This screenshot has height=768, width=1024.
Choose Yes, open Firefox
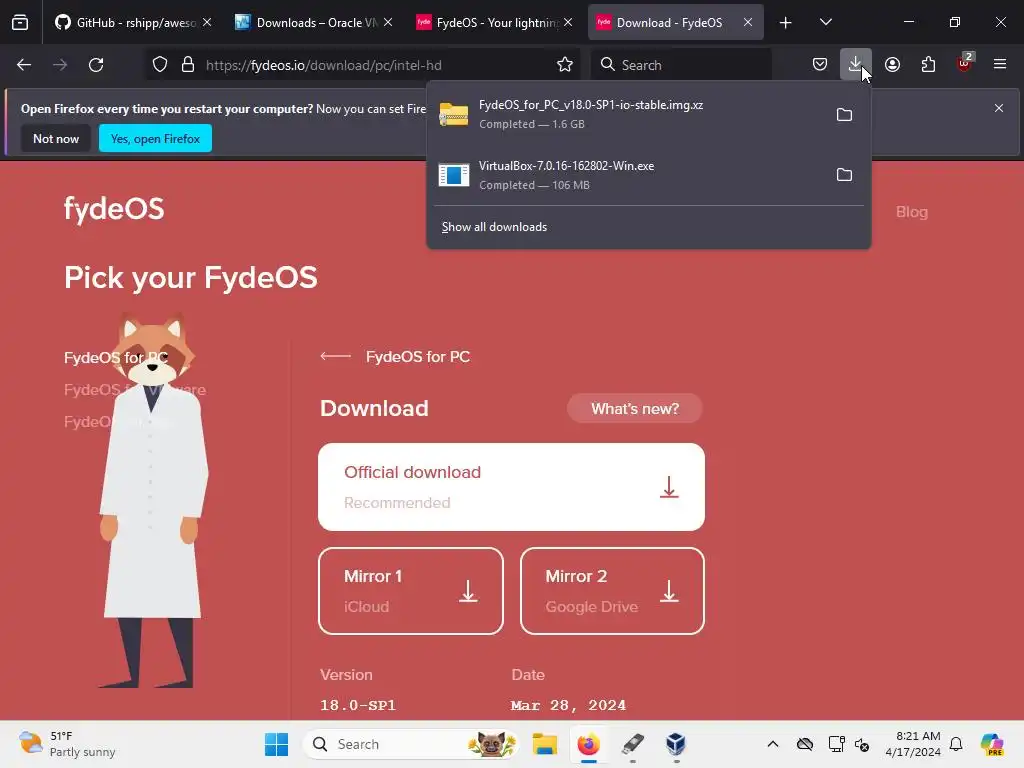coord(155,138)
